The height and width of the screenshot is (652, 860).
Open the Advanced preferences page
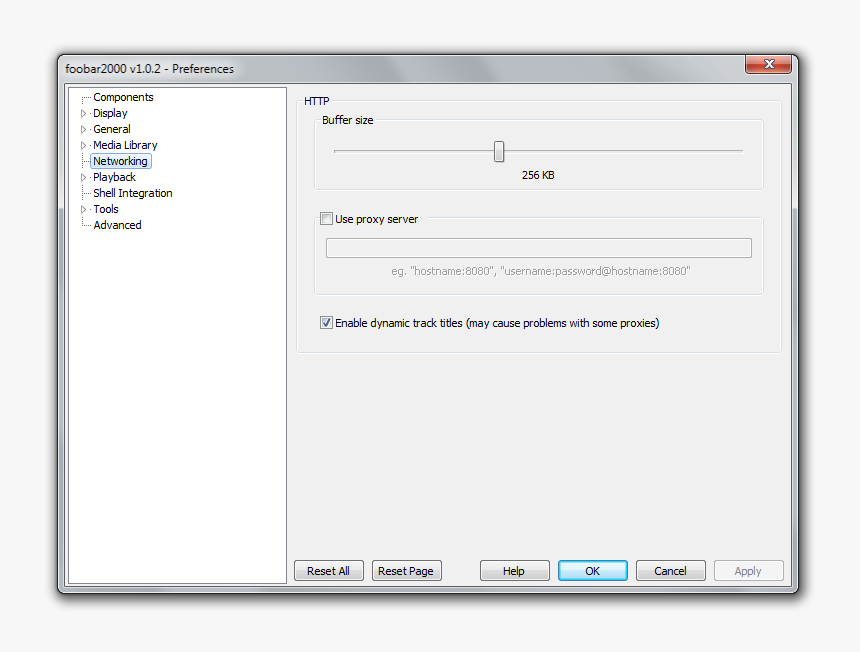click(117, 225)
